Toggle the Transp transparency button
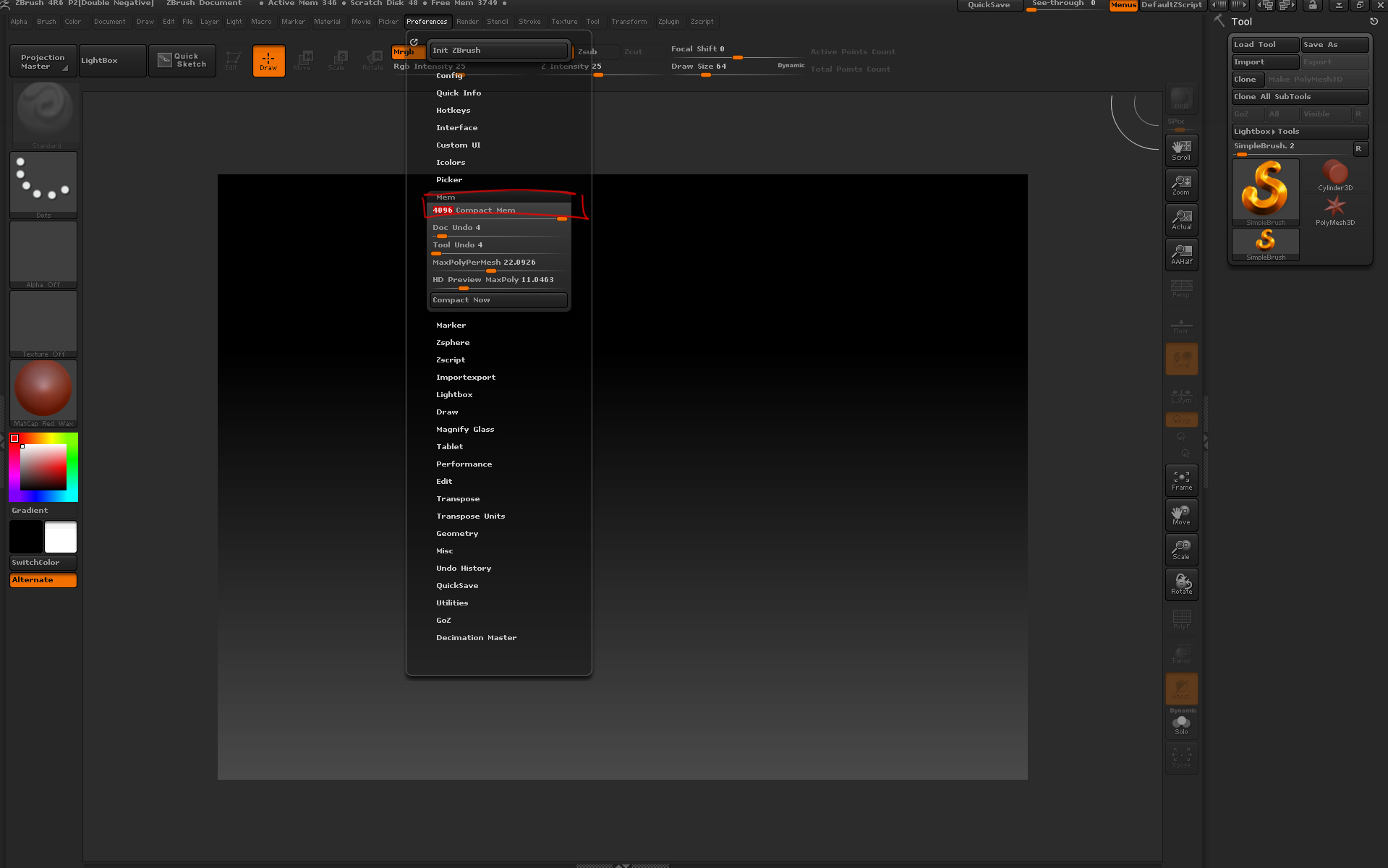The width and height of the screenshot is (1388, 868). 1181,654
